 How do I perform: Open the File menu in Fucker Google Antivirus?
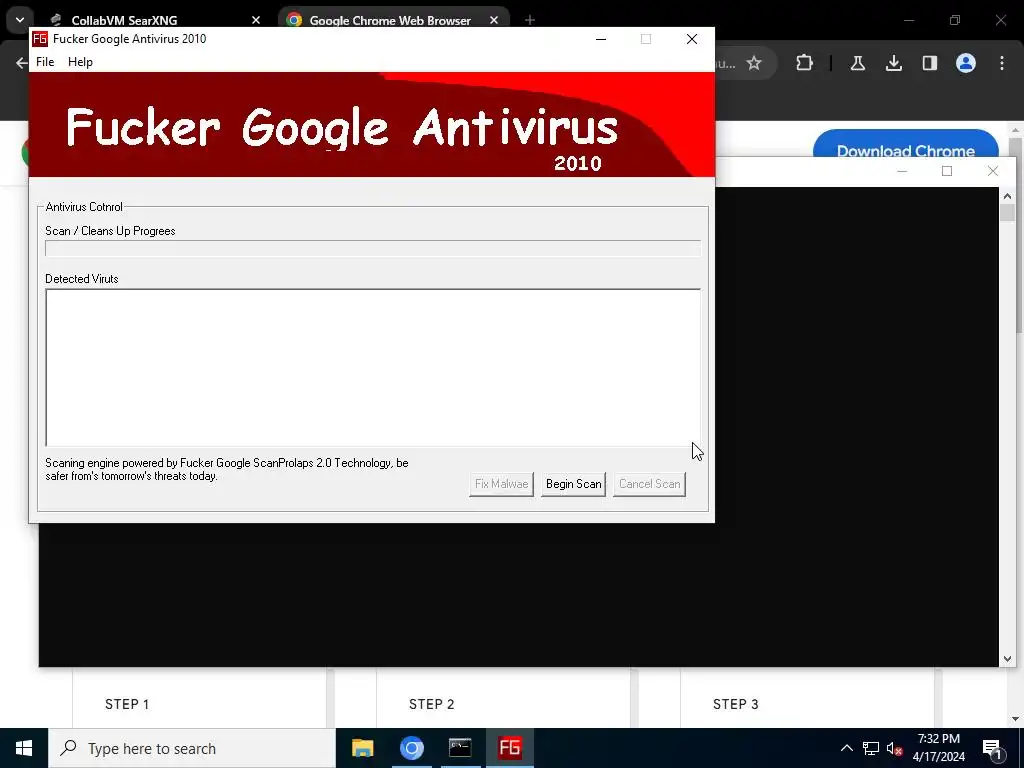pyautogui.click(x=45, y=62)
